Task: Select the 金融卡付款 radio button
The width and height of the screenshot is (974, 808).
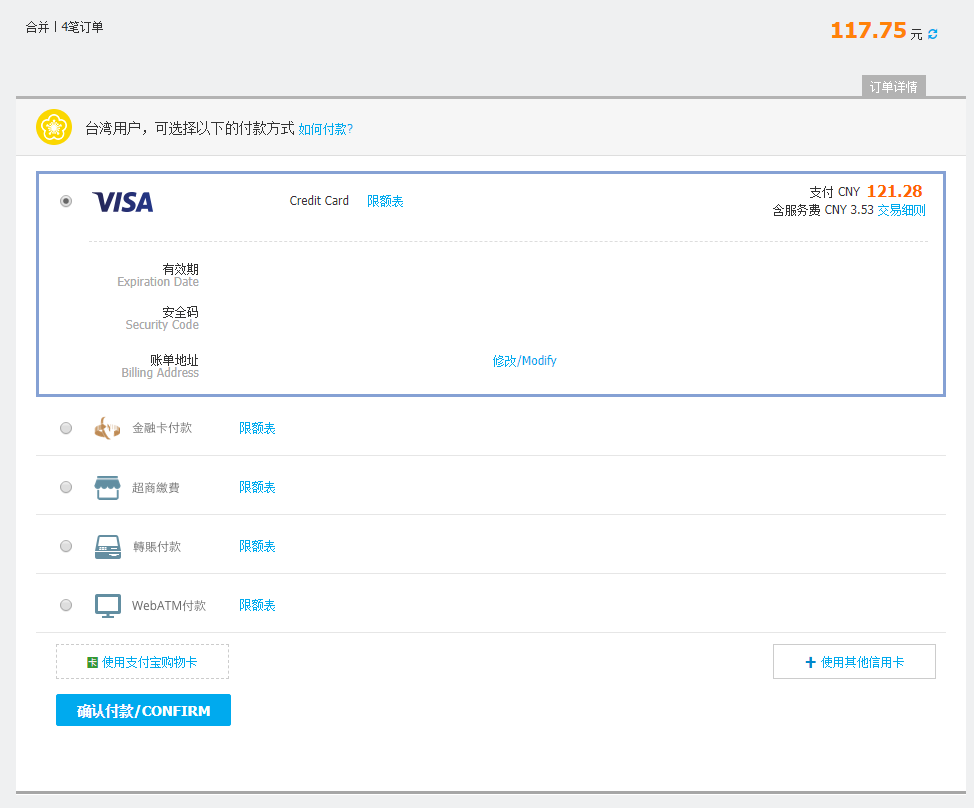Action: click(66, 428)
